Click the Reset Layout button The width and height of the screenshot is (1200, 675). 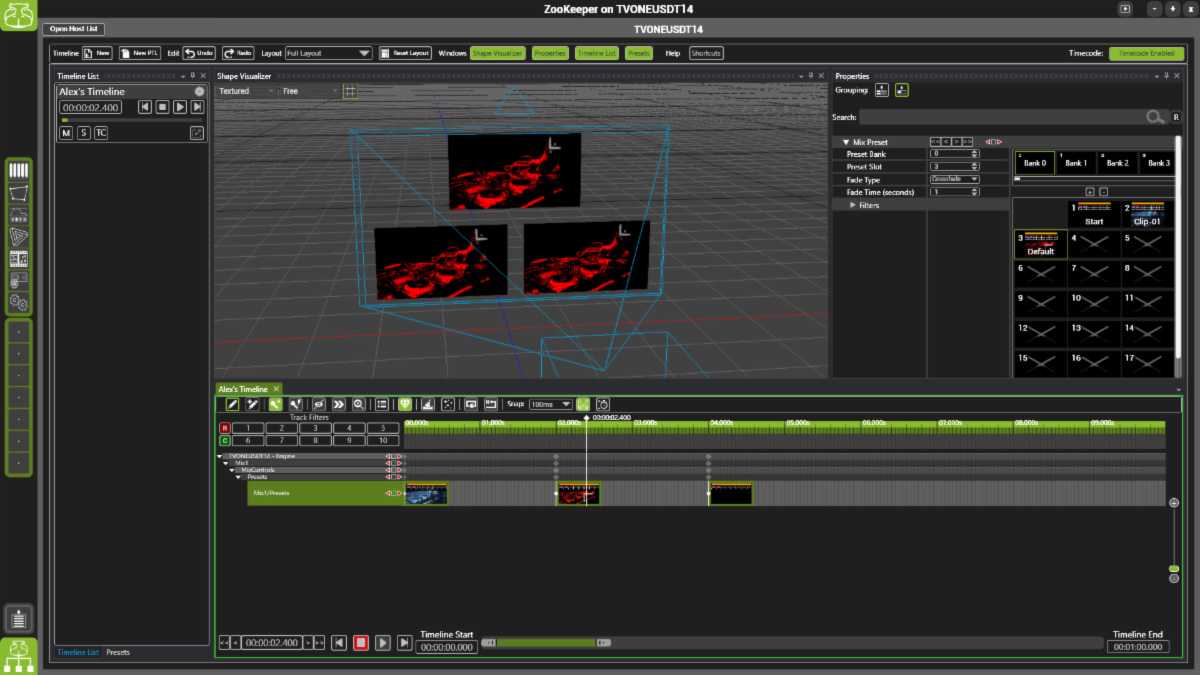point(407,53)
